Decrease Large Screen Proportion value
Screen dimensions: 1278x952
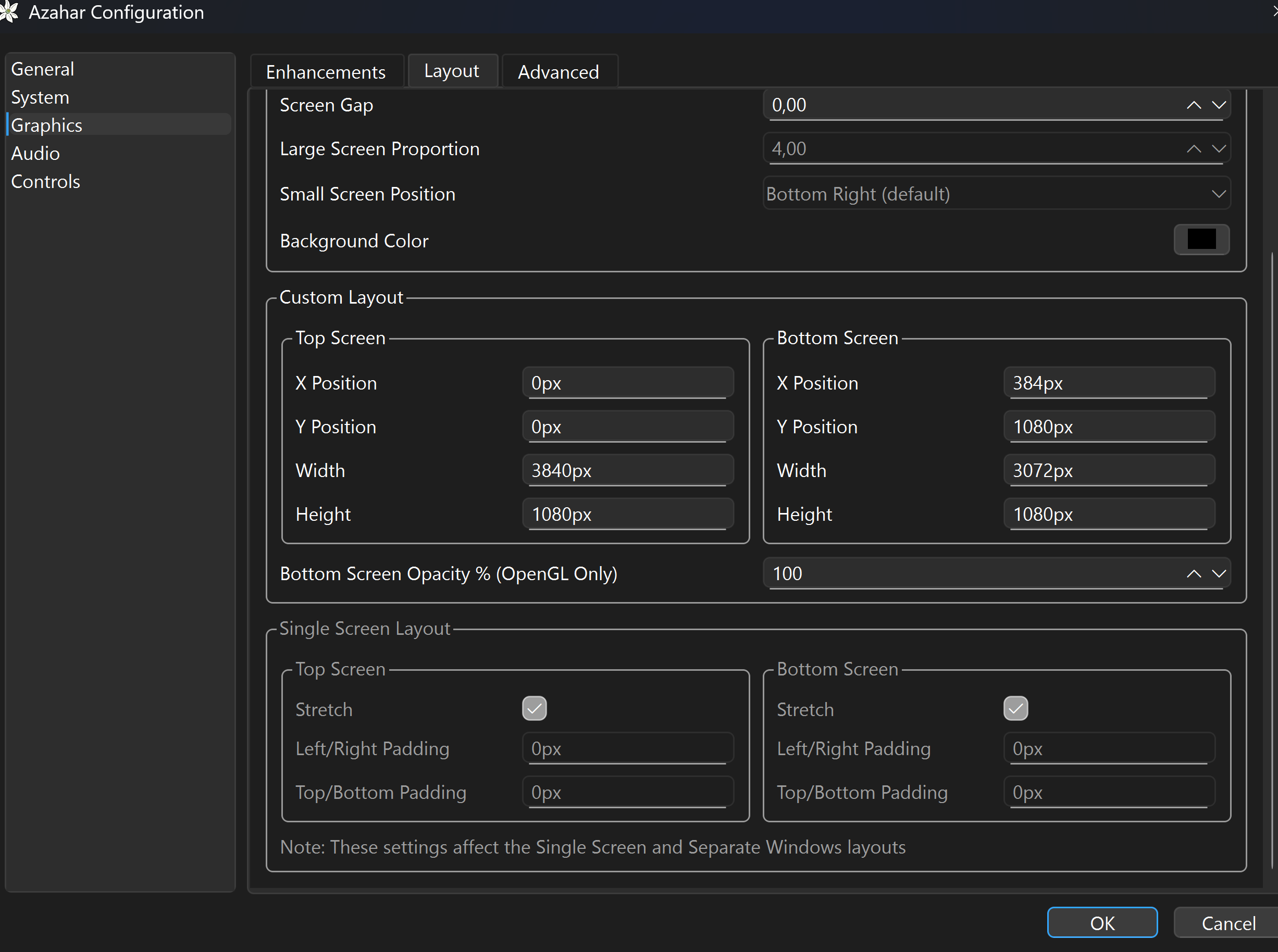(x=1218, y=148)
